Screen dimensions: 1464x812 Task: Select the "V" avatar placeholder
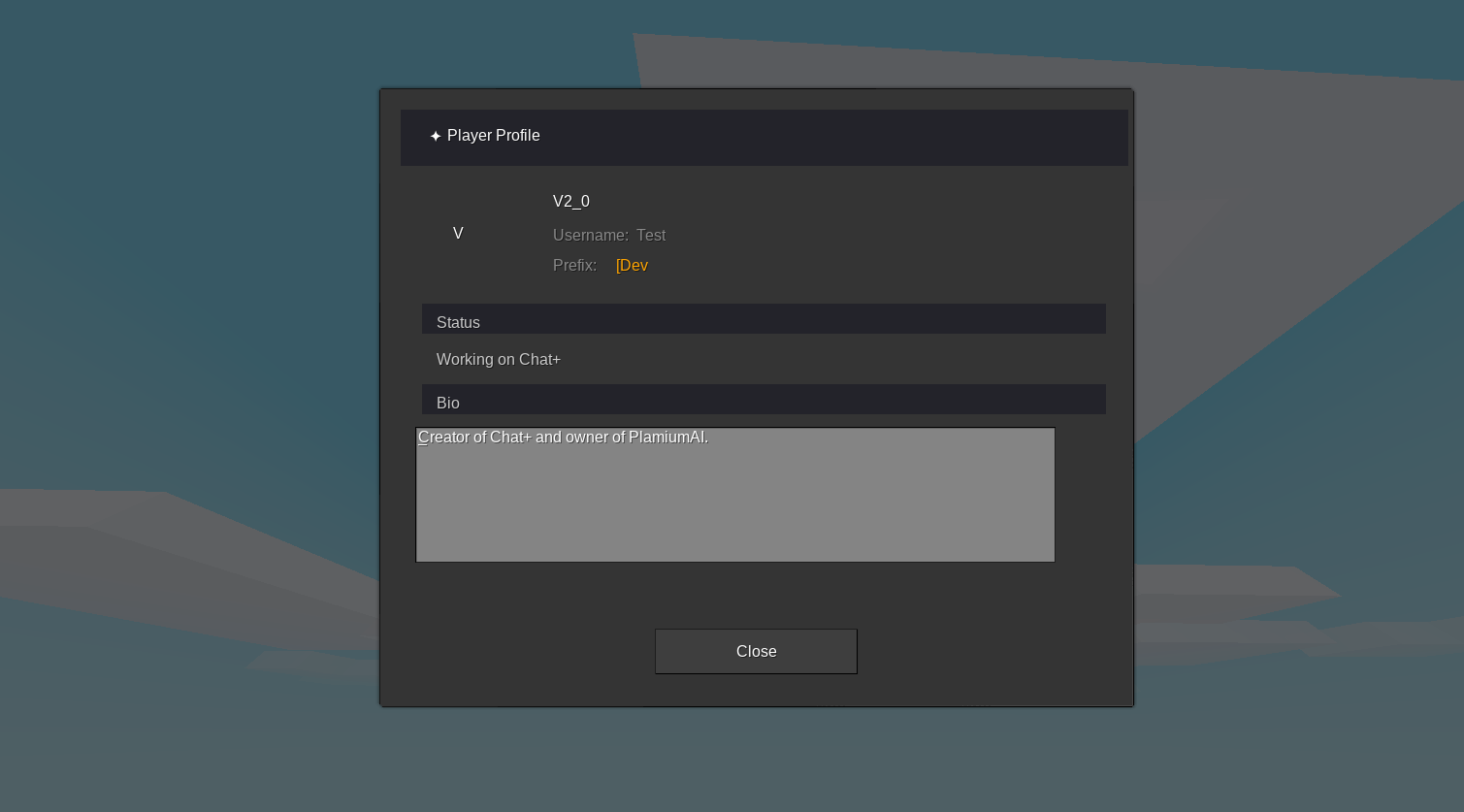click(x=458, y=234)
